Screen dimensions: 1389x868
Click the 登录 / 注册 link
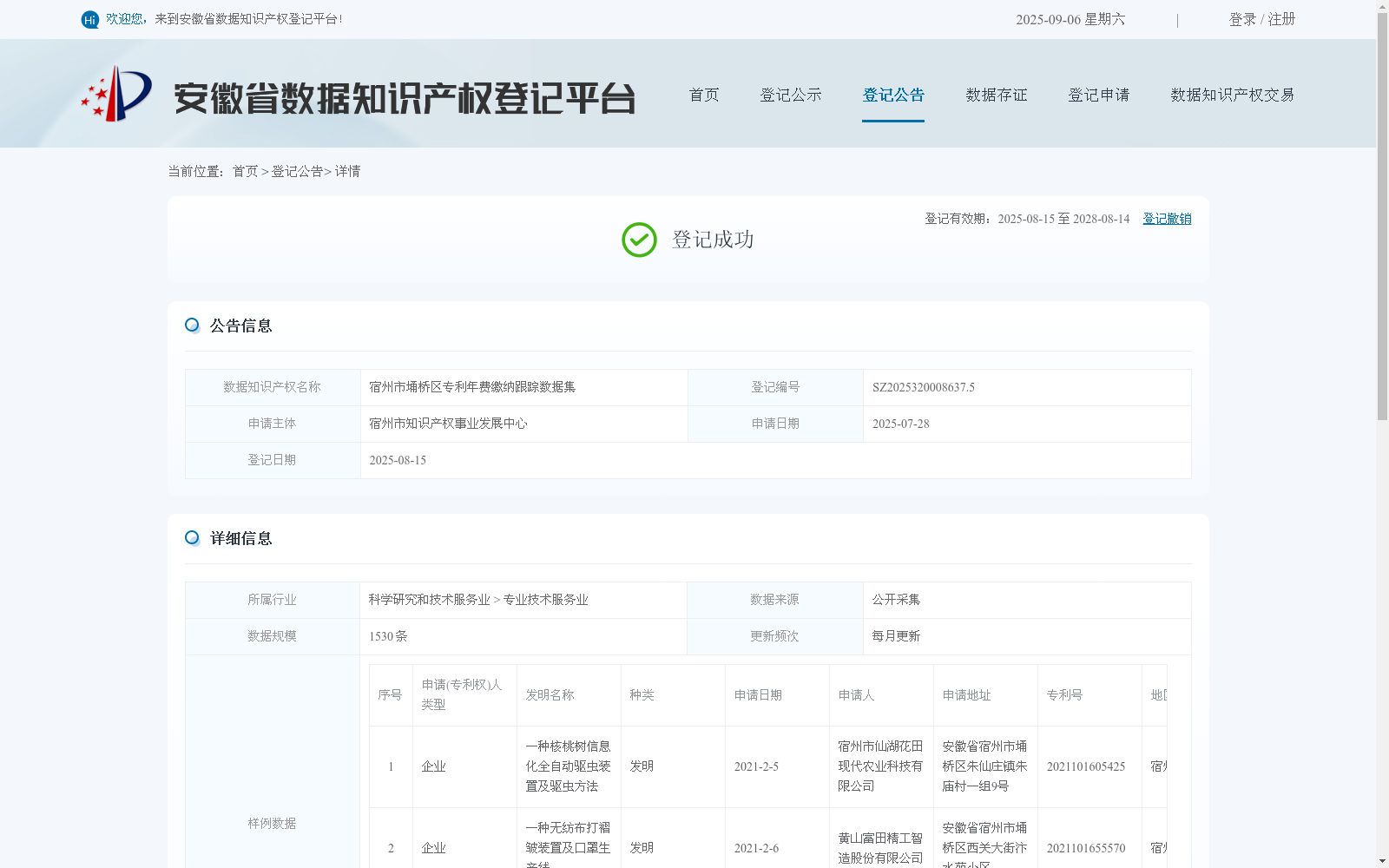click(x=1262, y=19)
